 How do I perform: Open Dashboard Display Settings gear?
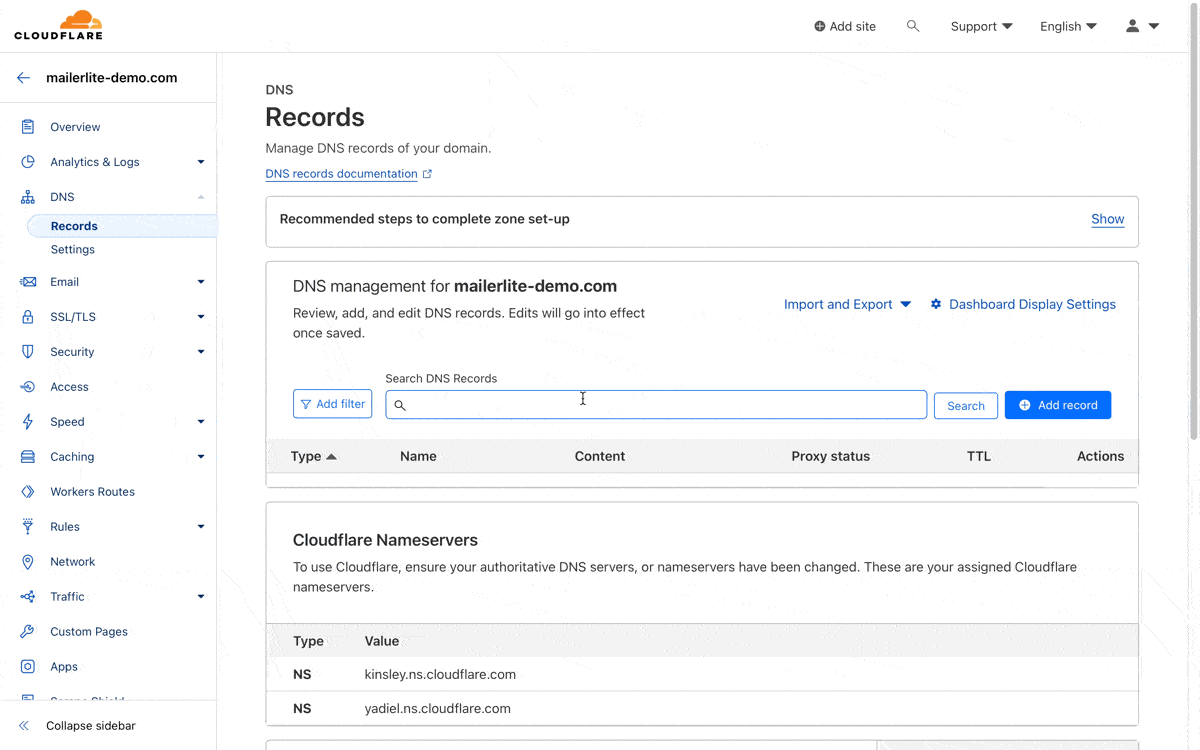pyautogui.click(x=936, y=304)
